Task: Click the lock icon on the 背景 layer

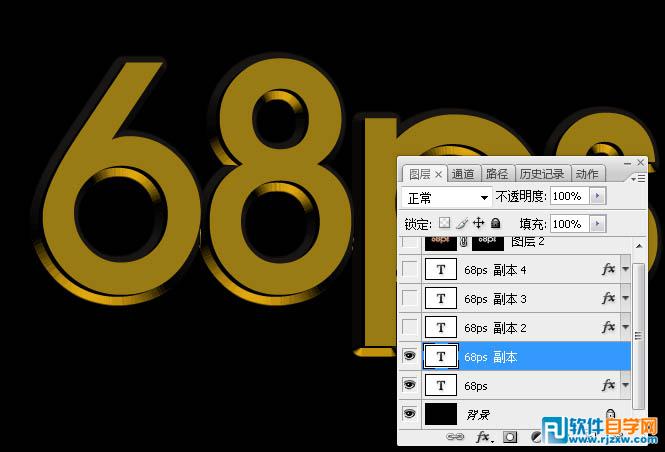Action: coord(610,413)
